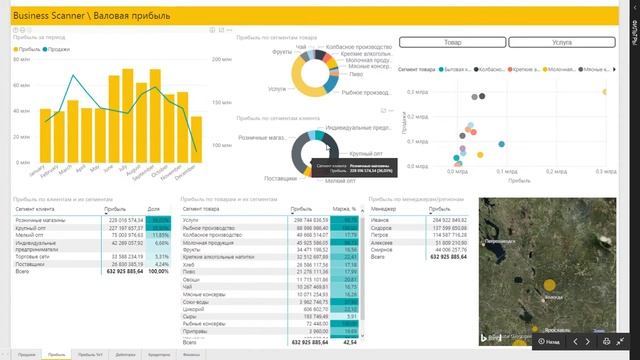Click the Менеджер column header

[383, 209]
